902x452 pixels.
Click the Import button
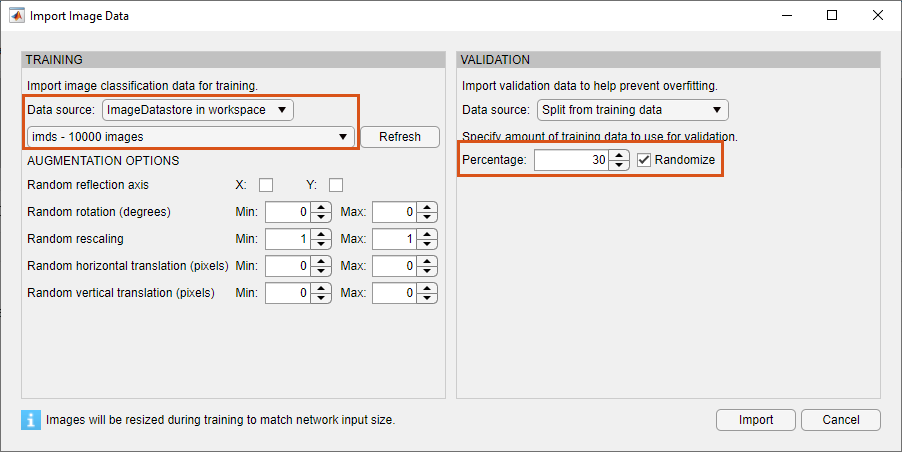point(756,420)
